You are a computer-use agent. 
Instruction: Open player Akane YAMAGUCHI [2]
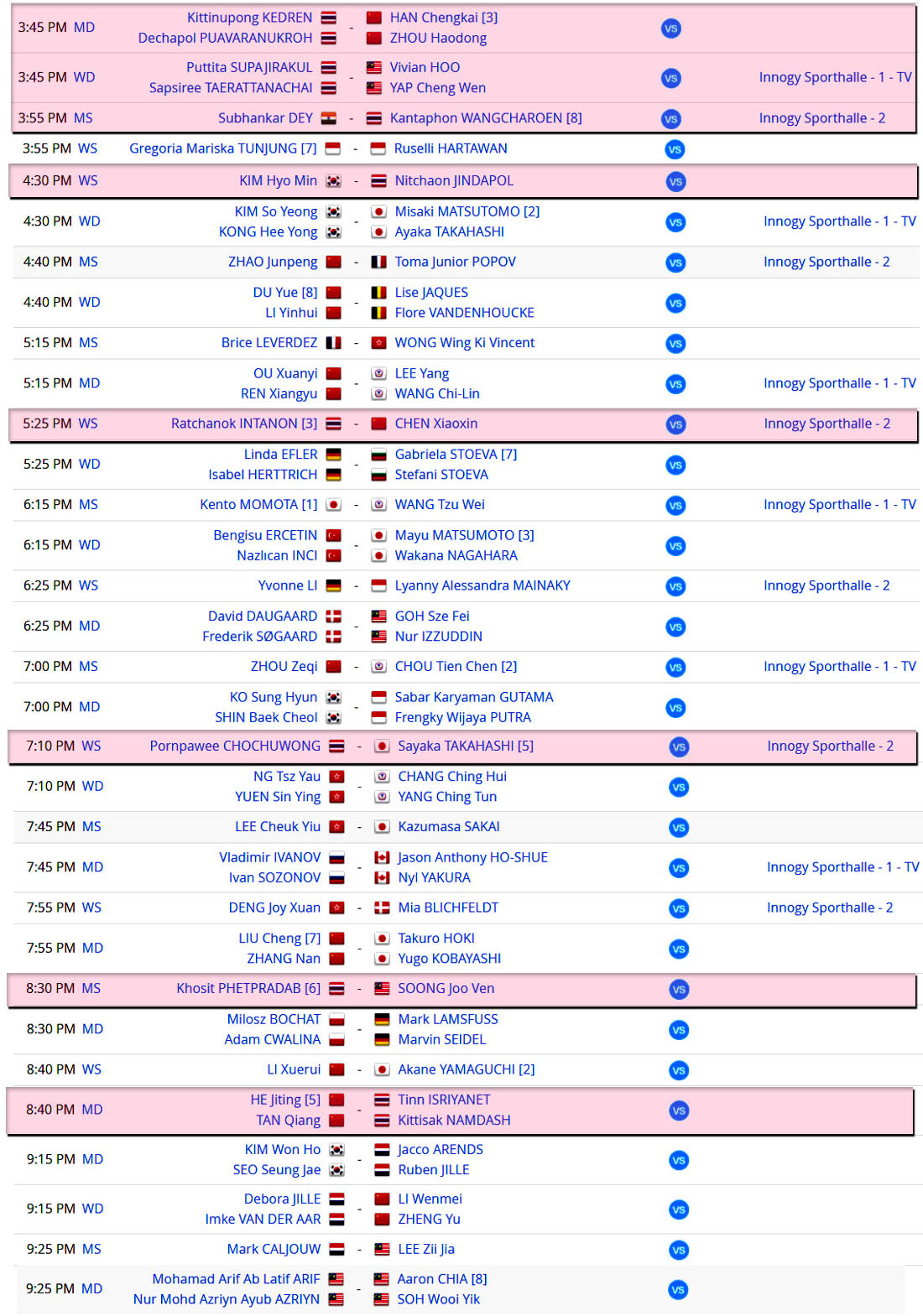pyautogui.click(x=467, y=1069)
